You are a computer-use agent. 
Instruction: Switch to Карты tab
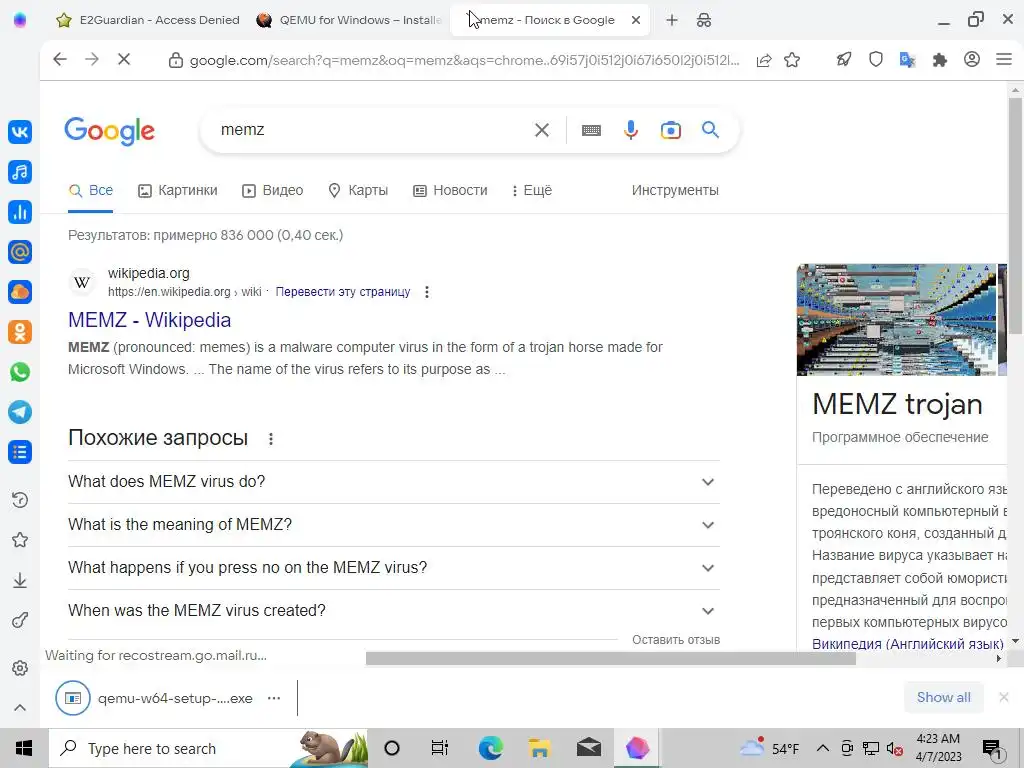point(358,190)
